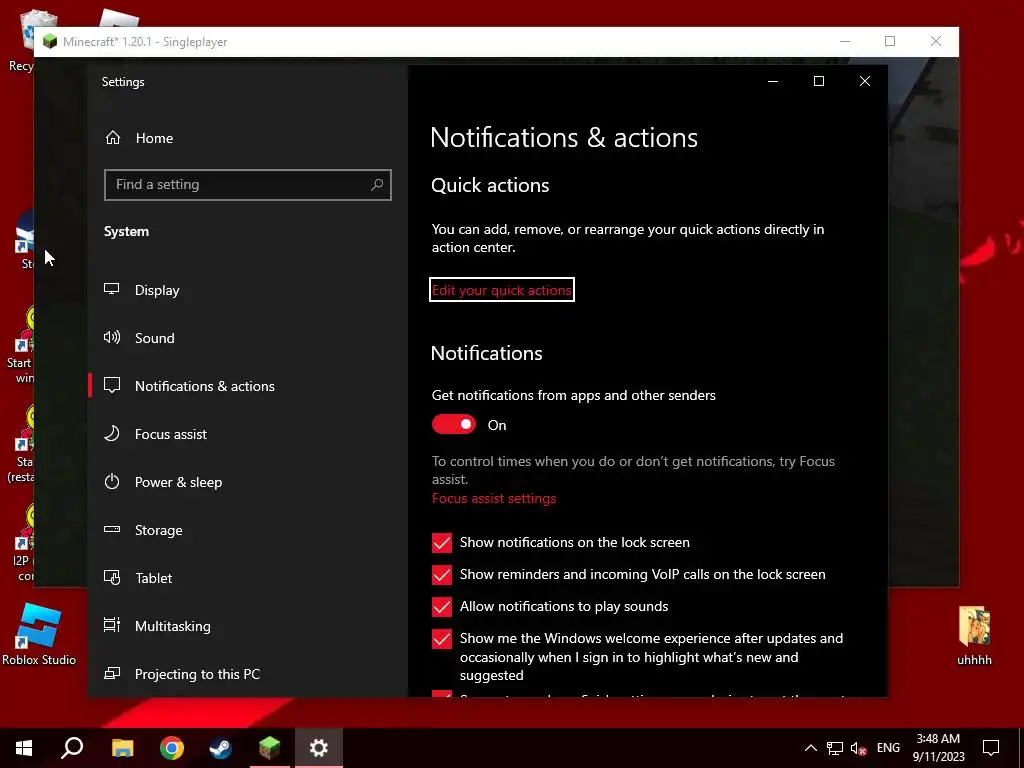Uncheck Show me the Windows welcome experience
Screen dimensions: 1024x768
pos(441,639)
